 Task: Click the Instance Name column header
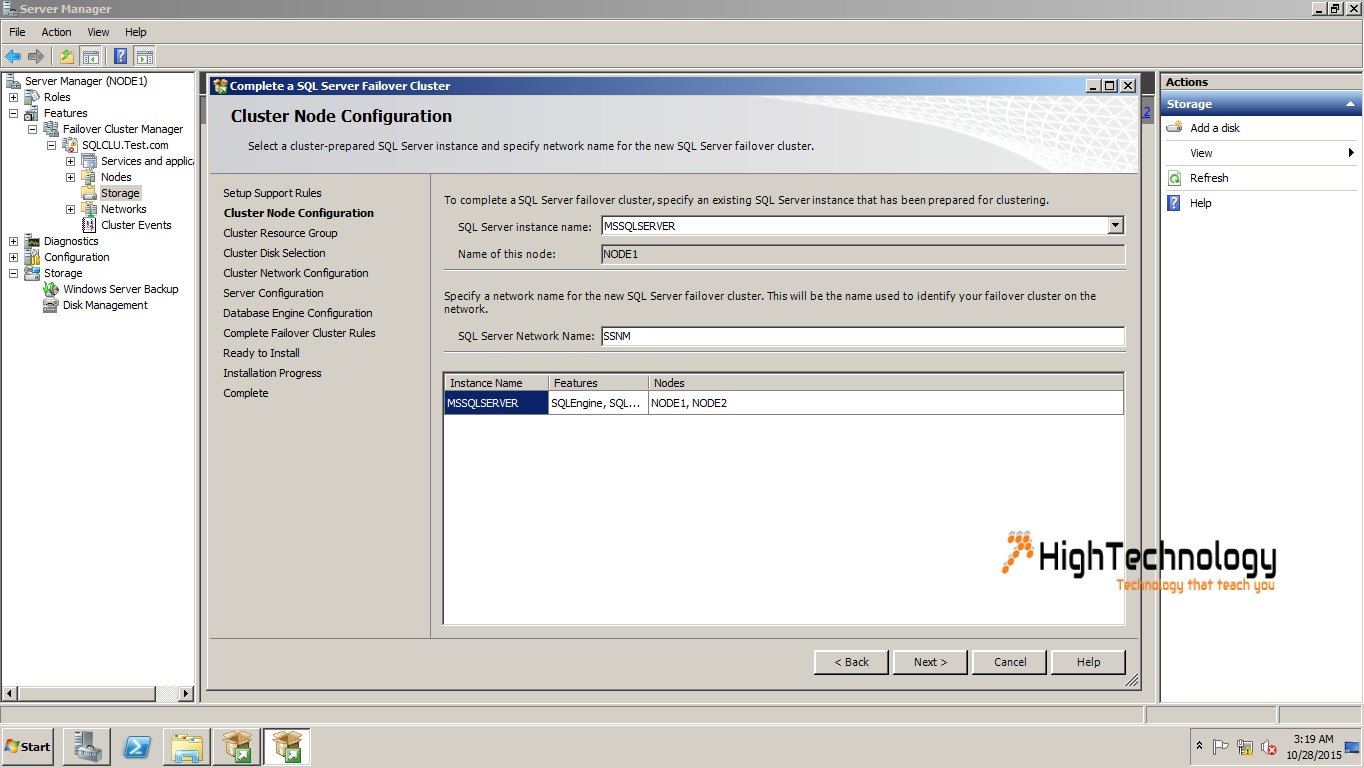point(497,383)
